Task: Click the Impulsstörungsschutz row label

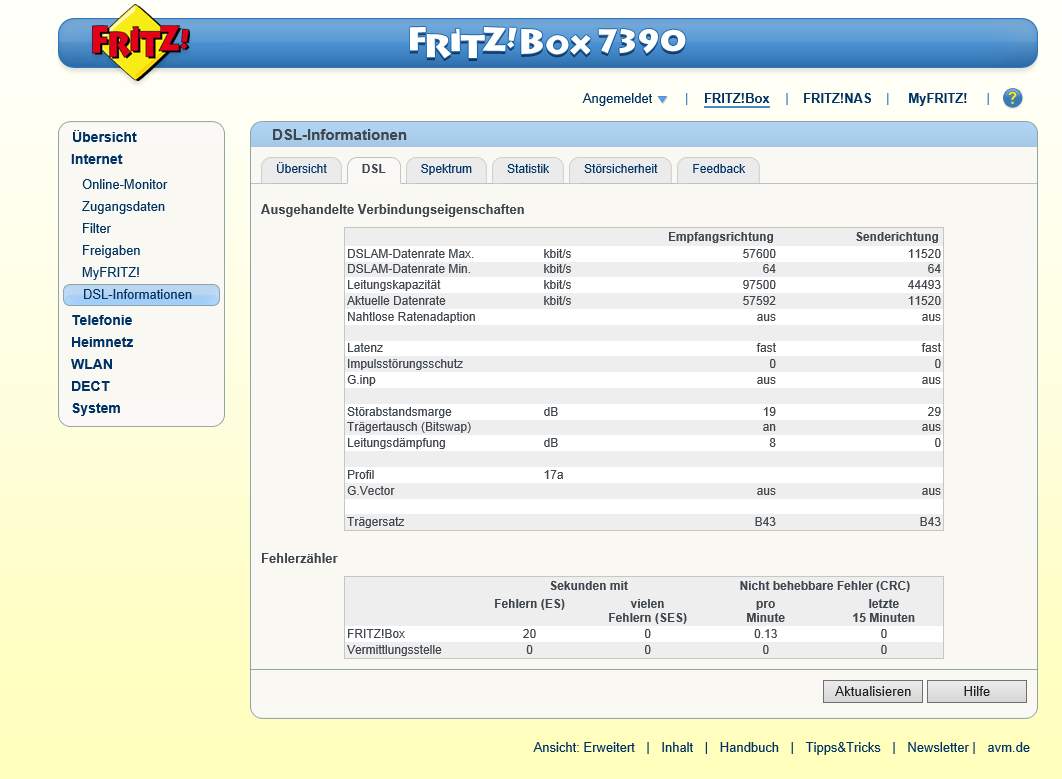Action: tap(405, 364)
